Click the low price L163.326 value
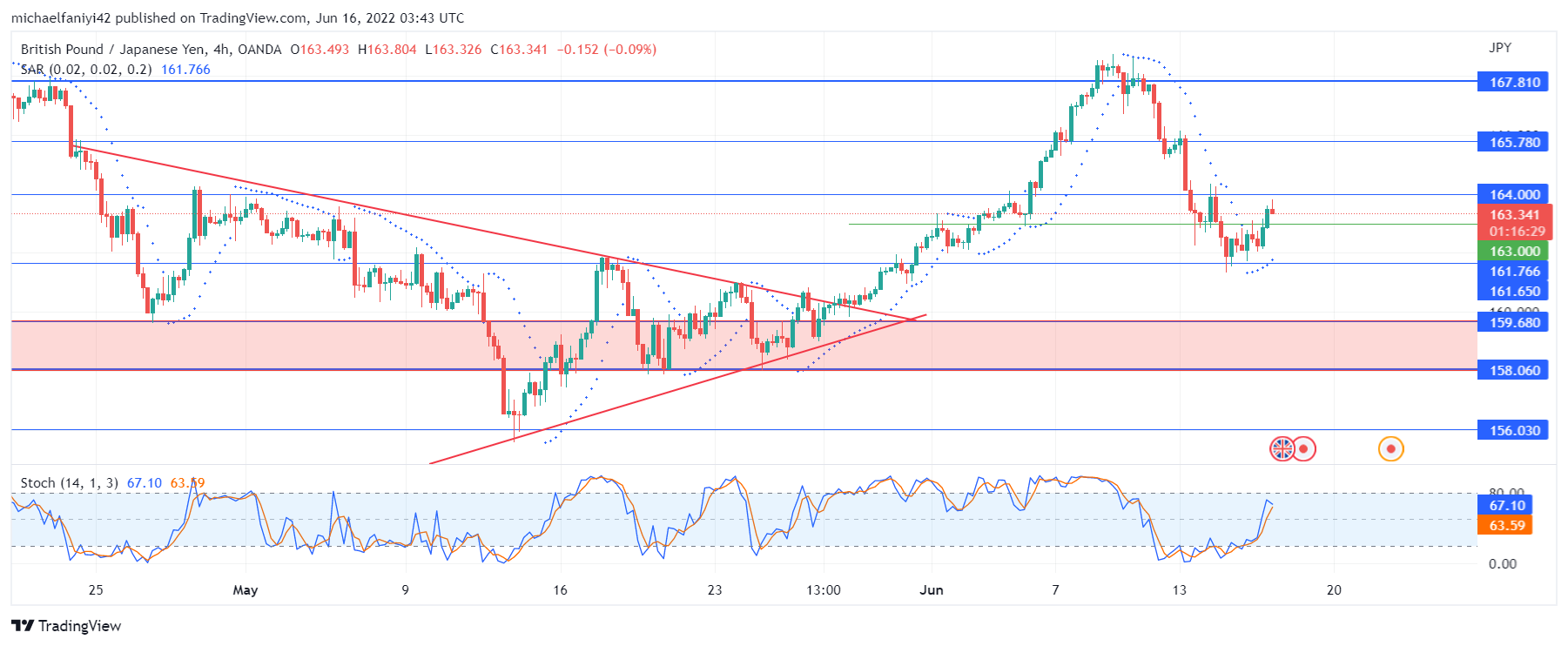 click(x=454, y=50)
